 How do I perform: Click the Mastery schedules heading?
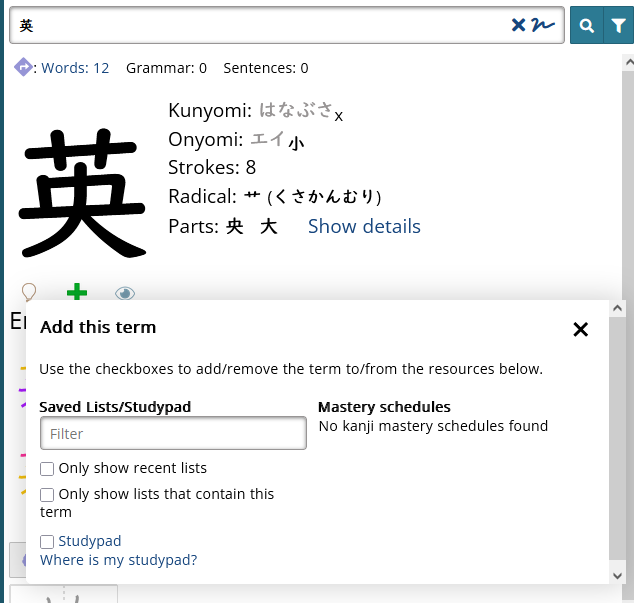pos(384,407)
